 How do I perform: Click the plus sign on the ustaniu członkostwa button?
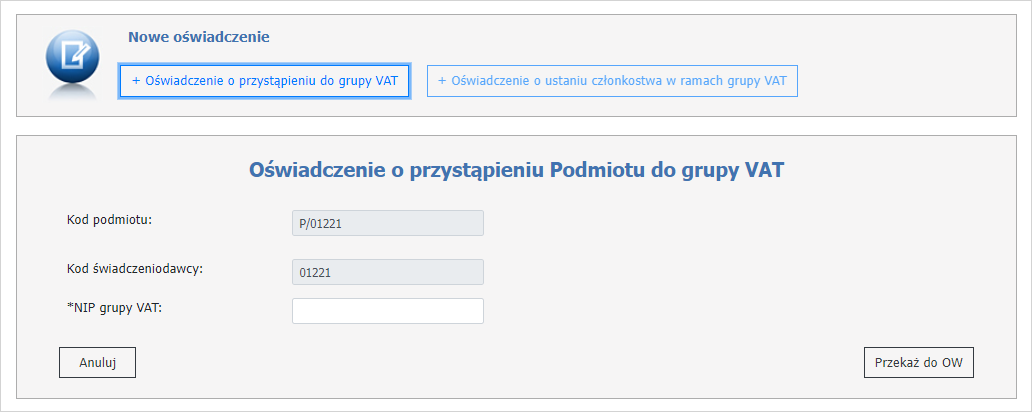pos(442,82)
